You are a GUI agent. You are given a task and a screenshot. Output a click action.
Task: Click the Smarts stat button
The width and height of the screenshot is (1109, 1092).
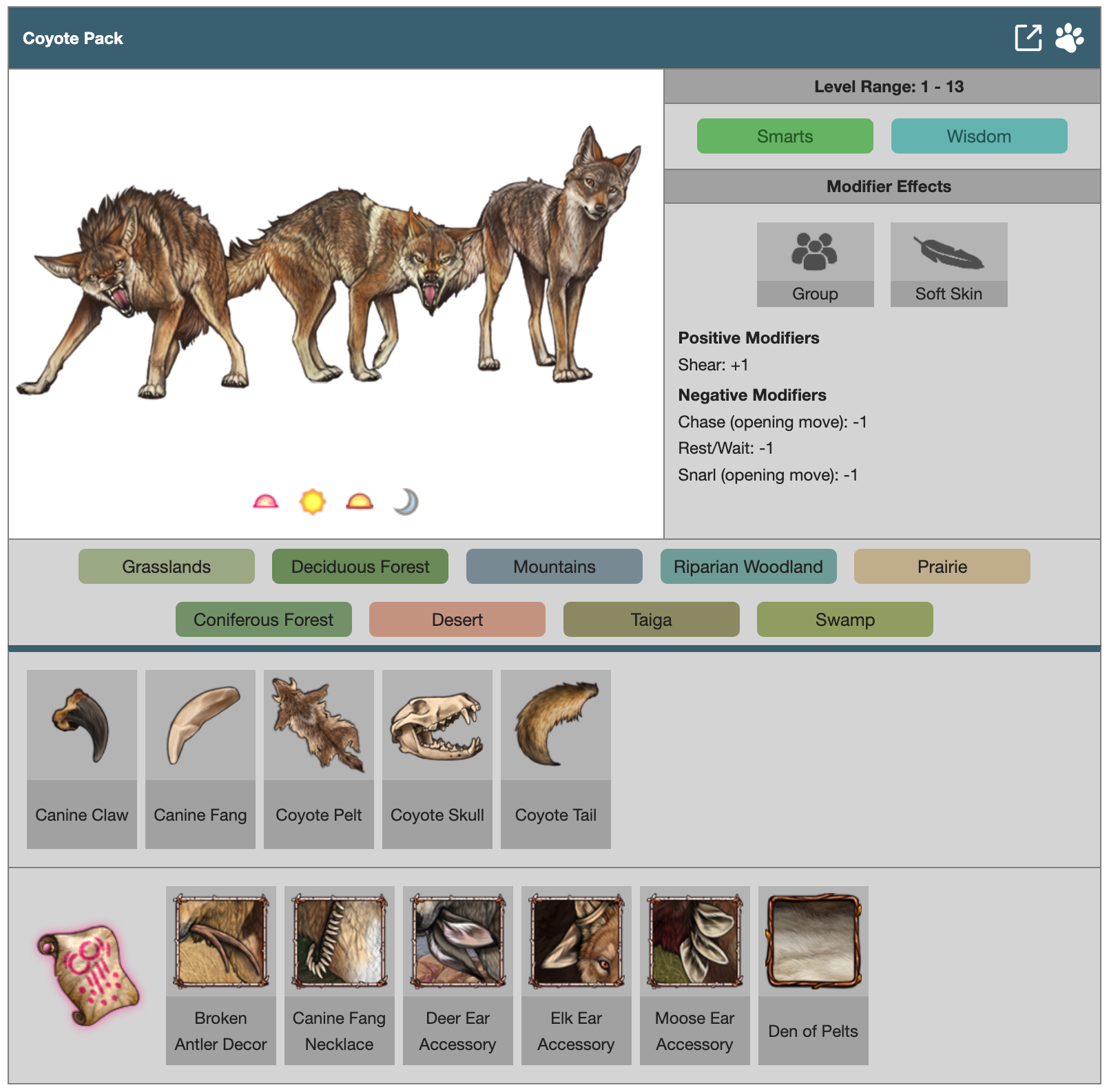pos(785,136)
